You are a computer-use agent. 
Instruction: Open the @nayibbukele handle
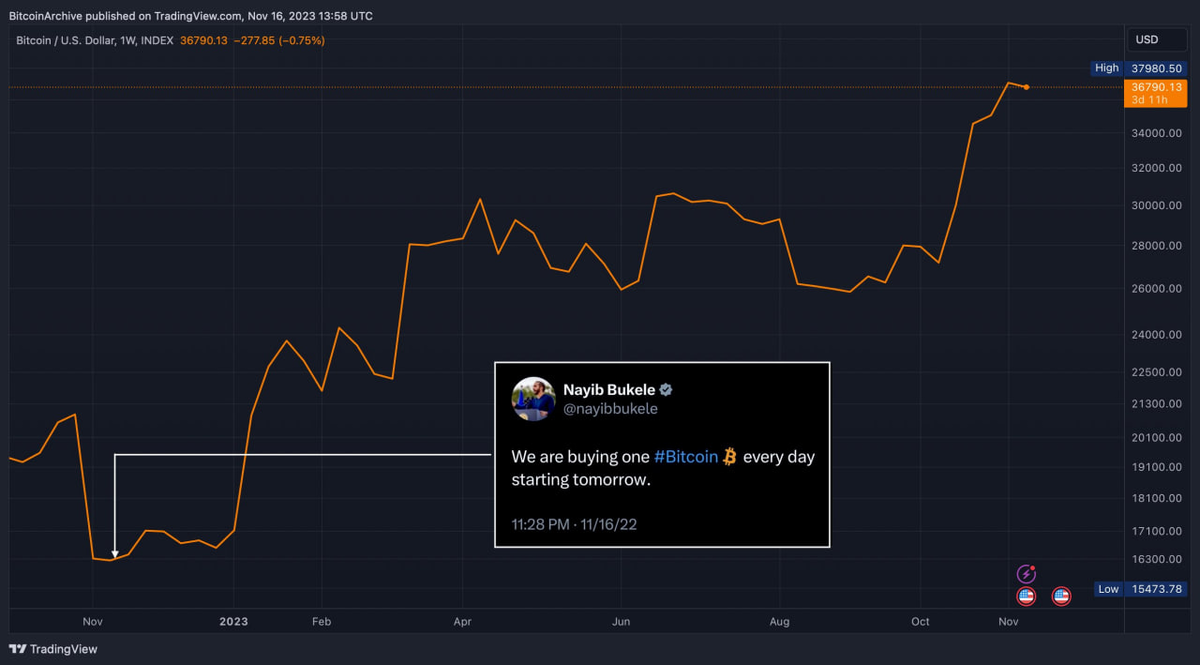611,409
